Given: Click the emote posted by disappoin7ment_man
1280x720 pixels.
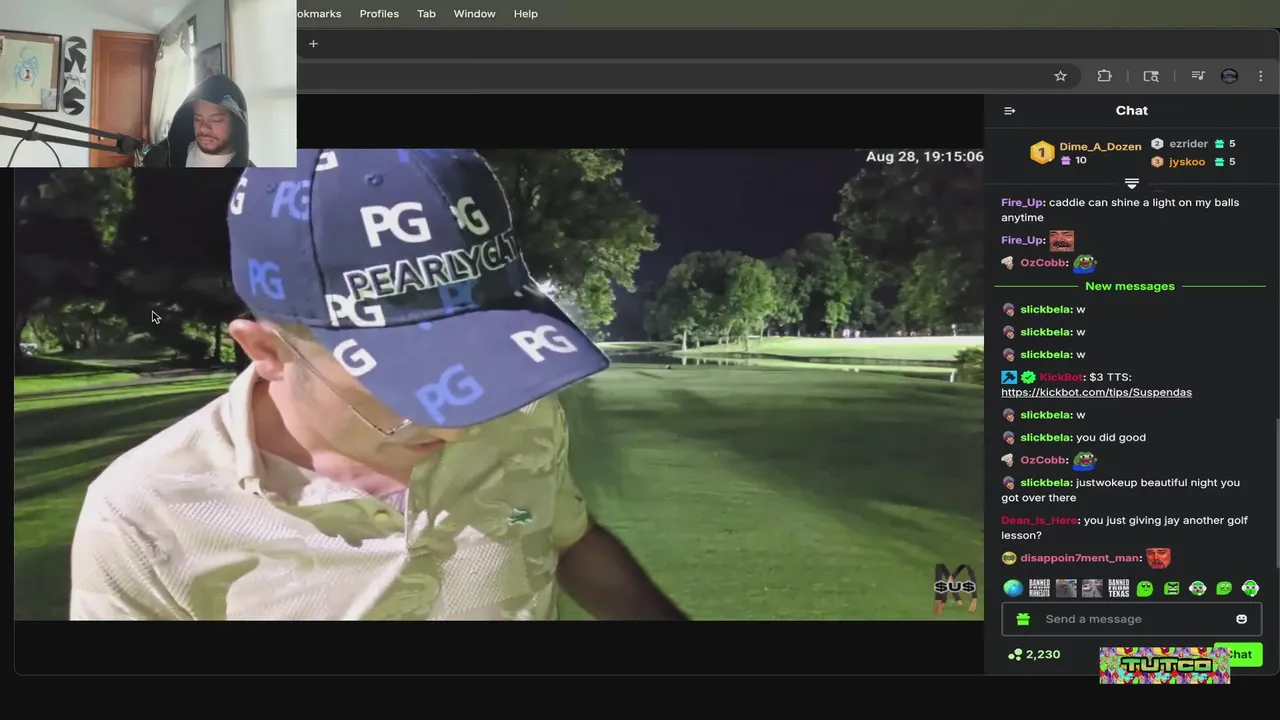Looking at the screenshot, I should pos(1158,558).
